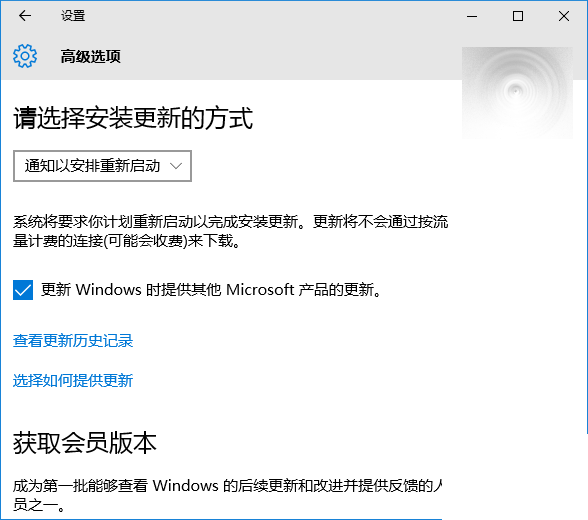Click the chevron arrow in the install method dropdown

pyautogui.click(x=176, y=166)
